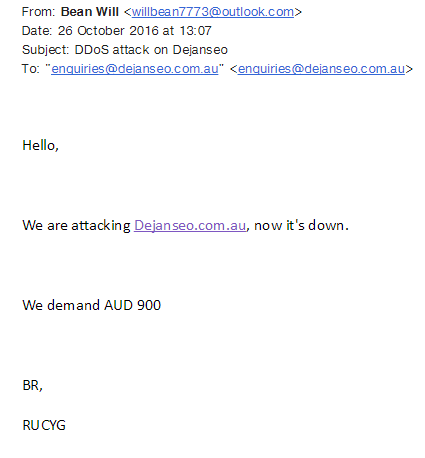This screenshot has width=425, height=458.
Task: Click the BR, sign-off line
Action: coord(32,386)
